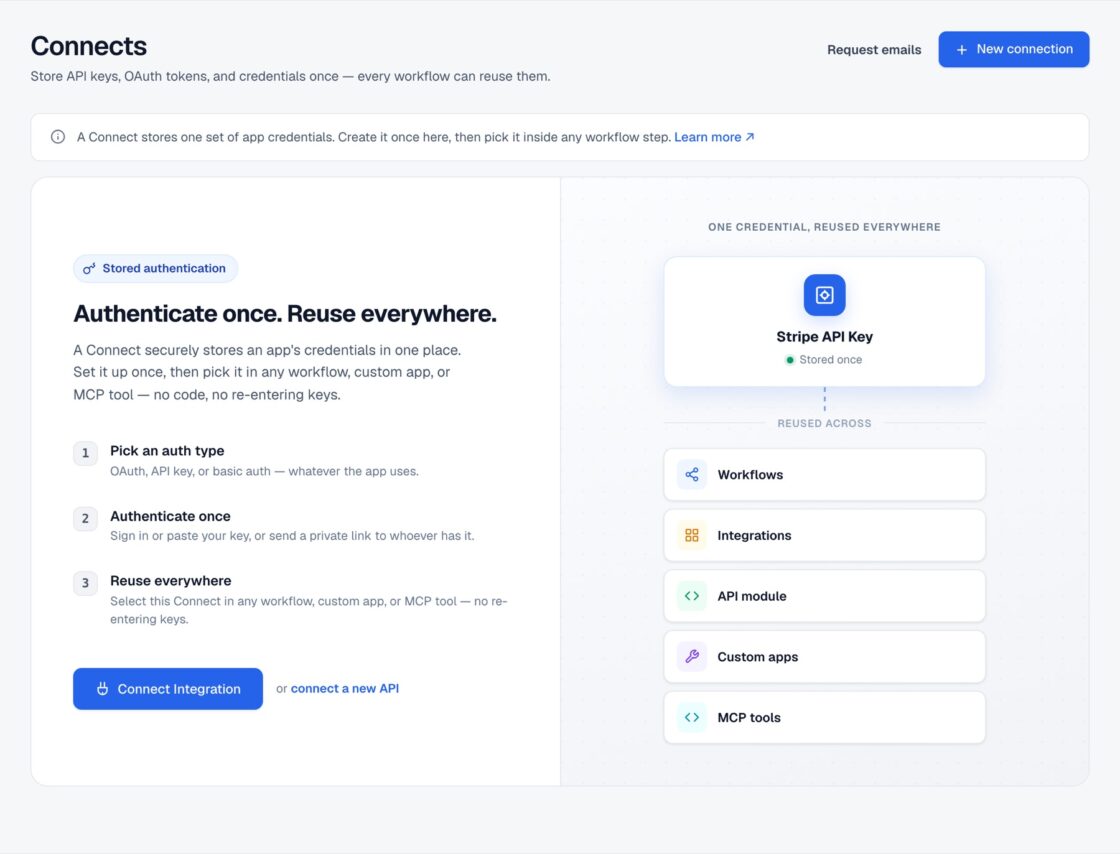Click the plug icon on Connect Integration

[103, 688]
